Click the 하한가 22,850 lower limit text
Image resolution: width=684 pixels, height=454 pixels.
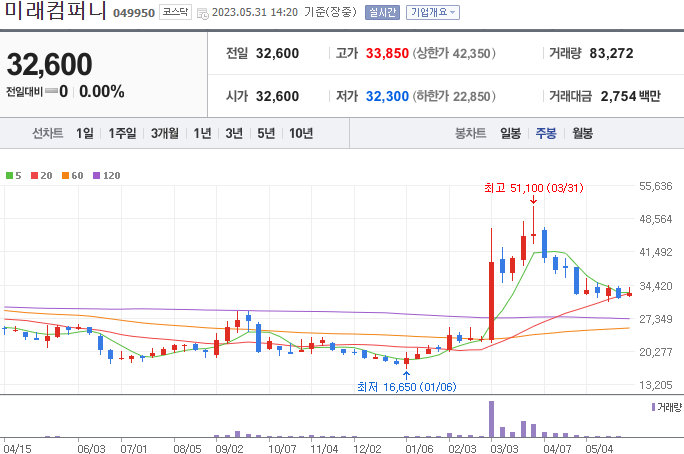coord(454,96)
